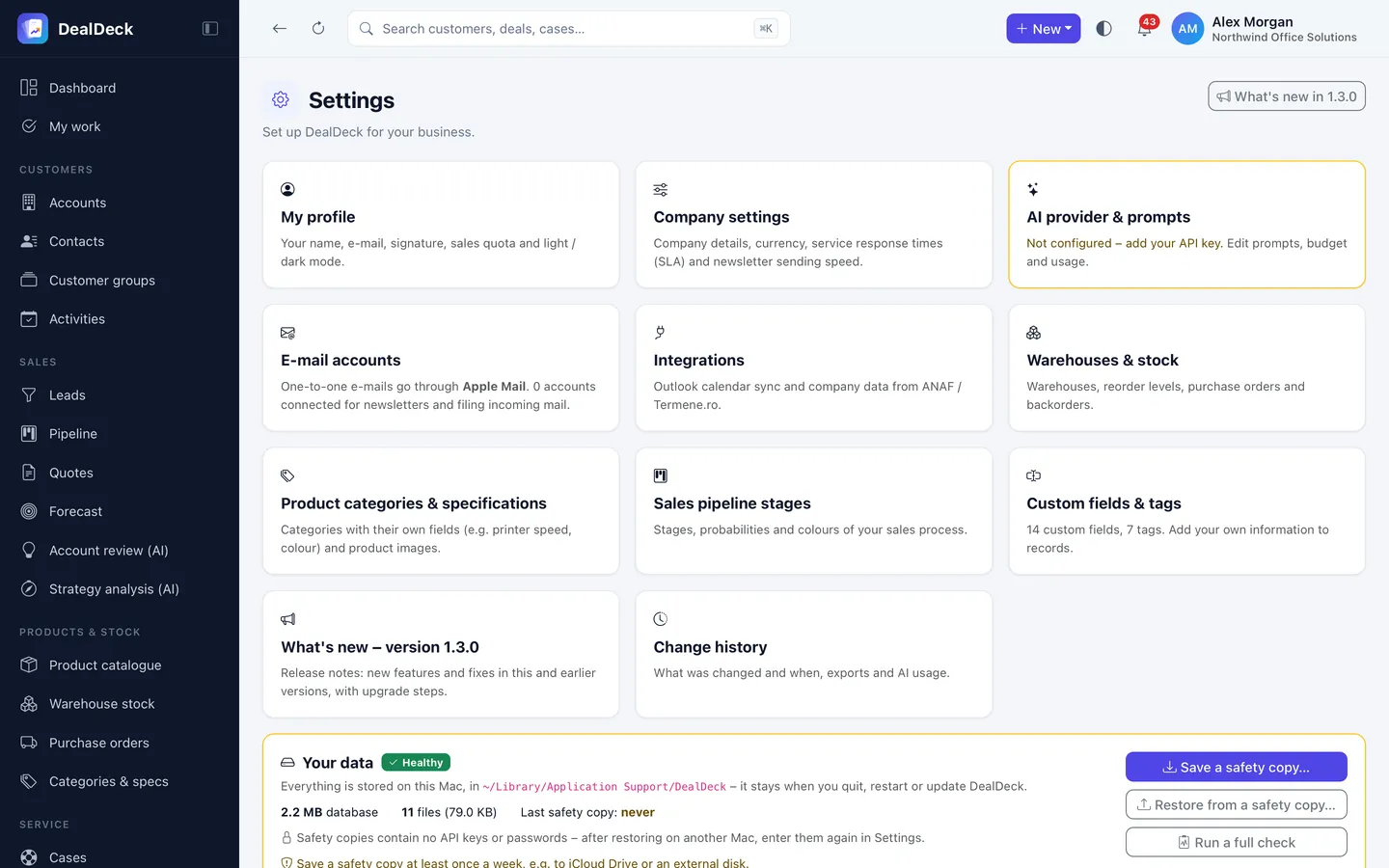
Task: Open AI provider & prompts card
Action: tap(1186, 225)
